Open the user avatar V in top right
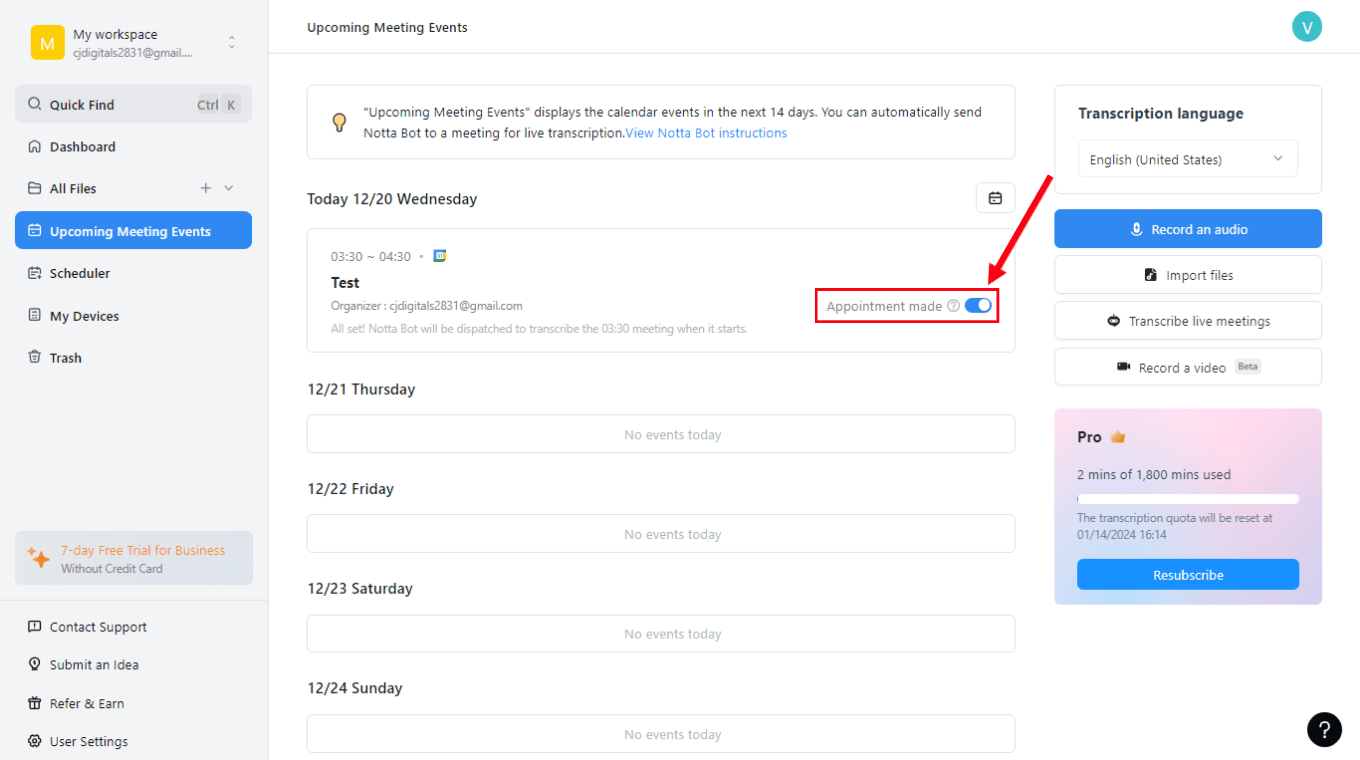 (1307, 27)
